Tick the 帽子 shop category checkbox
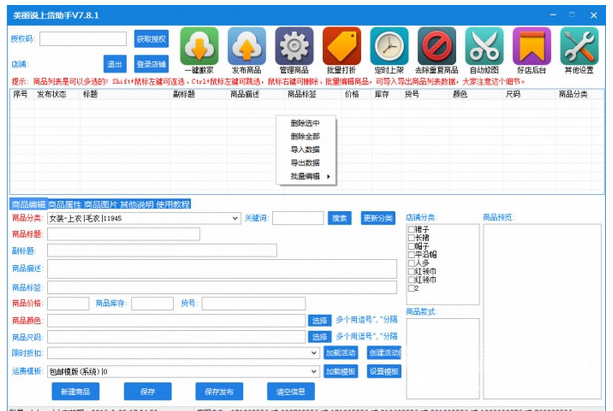Screen dimensions: 613x411 point(411,246)
